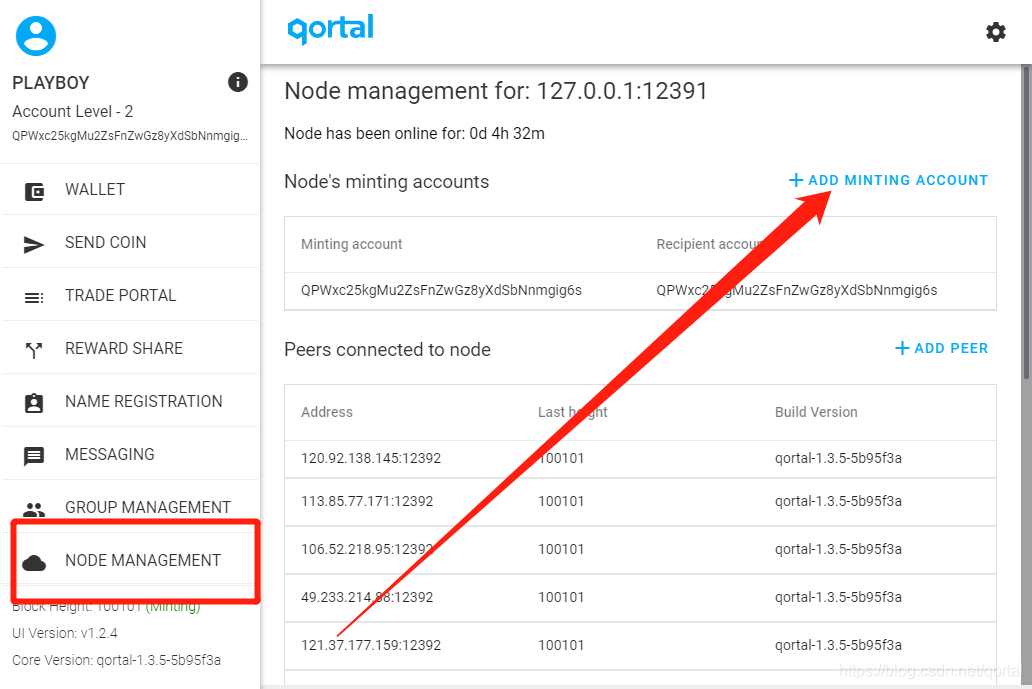The width and height of the screenshot is (1032, 689).
Task: Click Peers connected to node heading
Action: pyautogui.click(x=387, y=349)
